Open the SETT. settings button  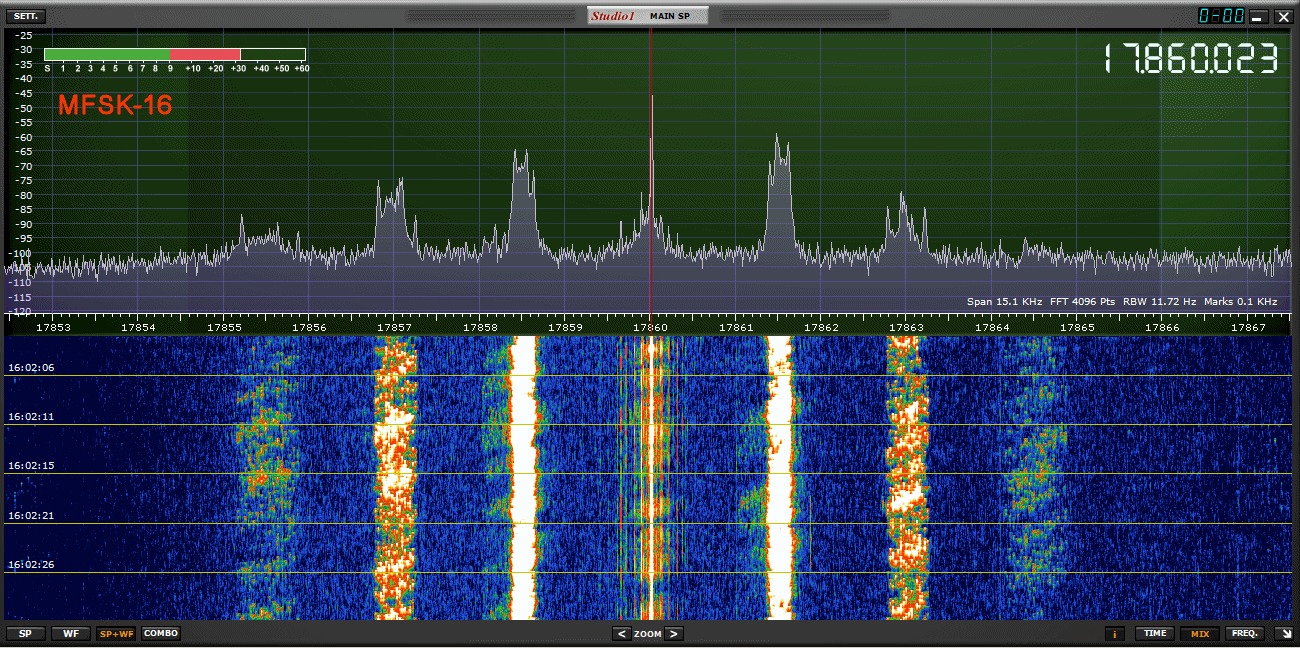coord(26,16)
